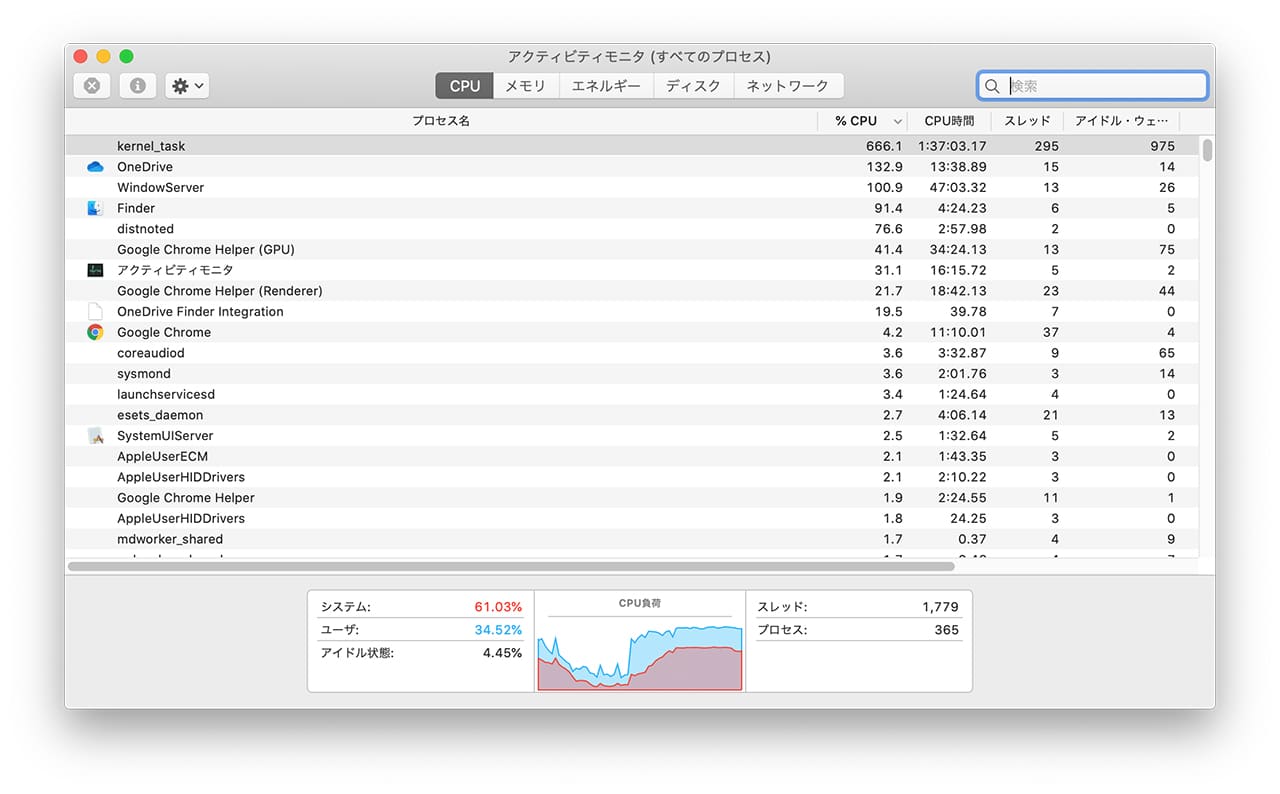The width and height of the screenshot is (1280, 794).
Task: Sort by プロセス名 column header
Action: pos(441,121)
